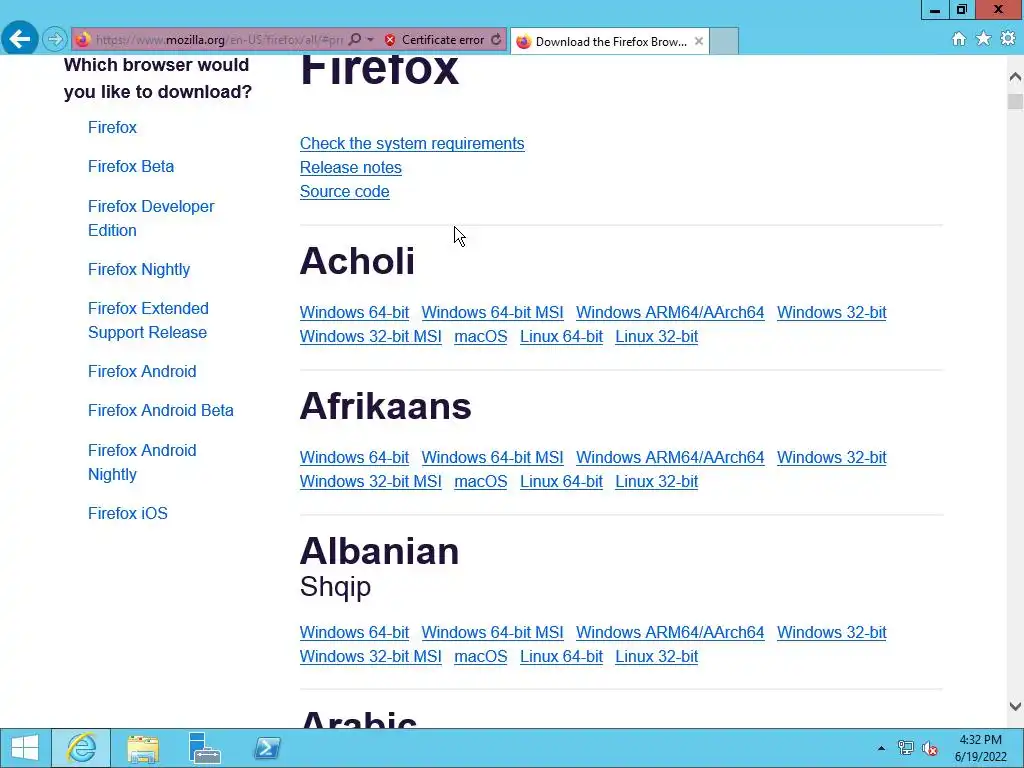Select Firefox Nightly in sidebar

coord(138,269)
